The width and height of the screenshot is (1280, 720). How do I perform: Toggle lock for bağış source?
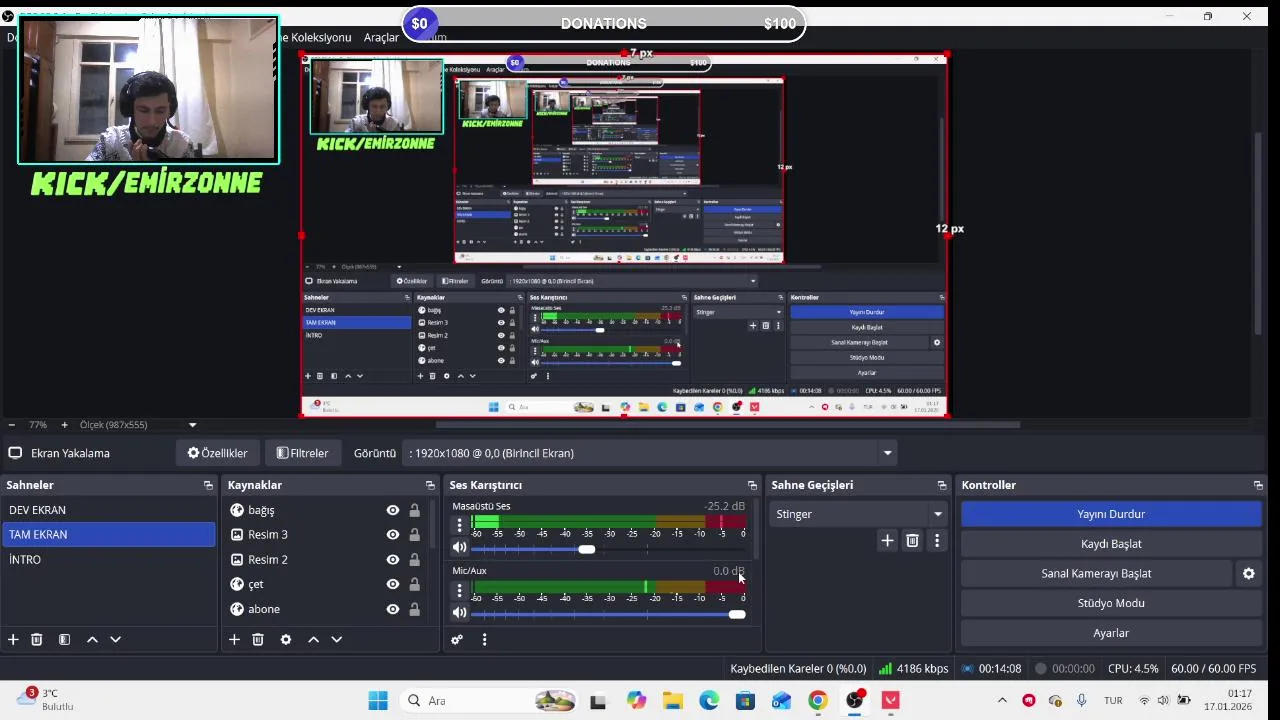[x=414, y=510]
